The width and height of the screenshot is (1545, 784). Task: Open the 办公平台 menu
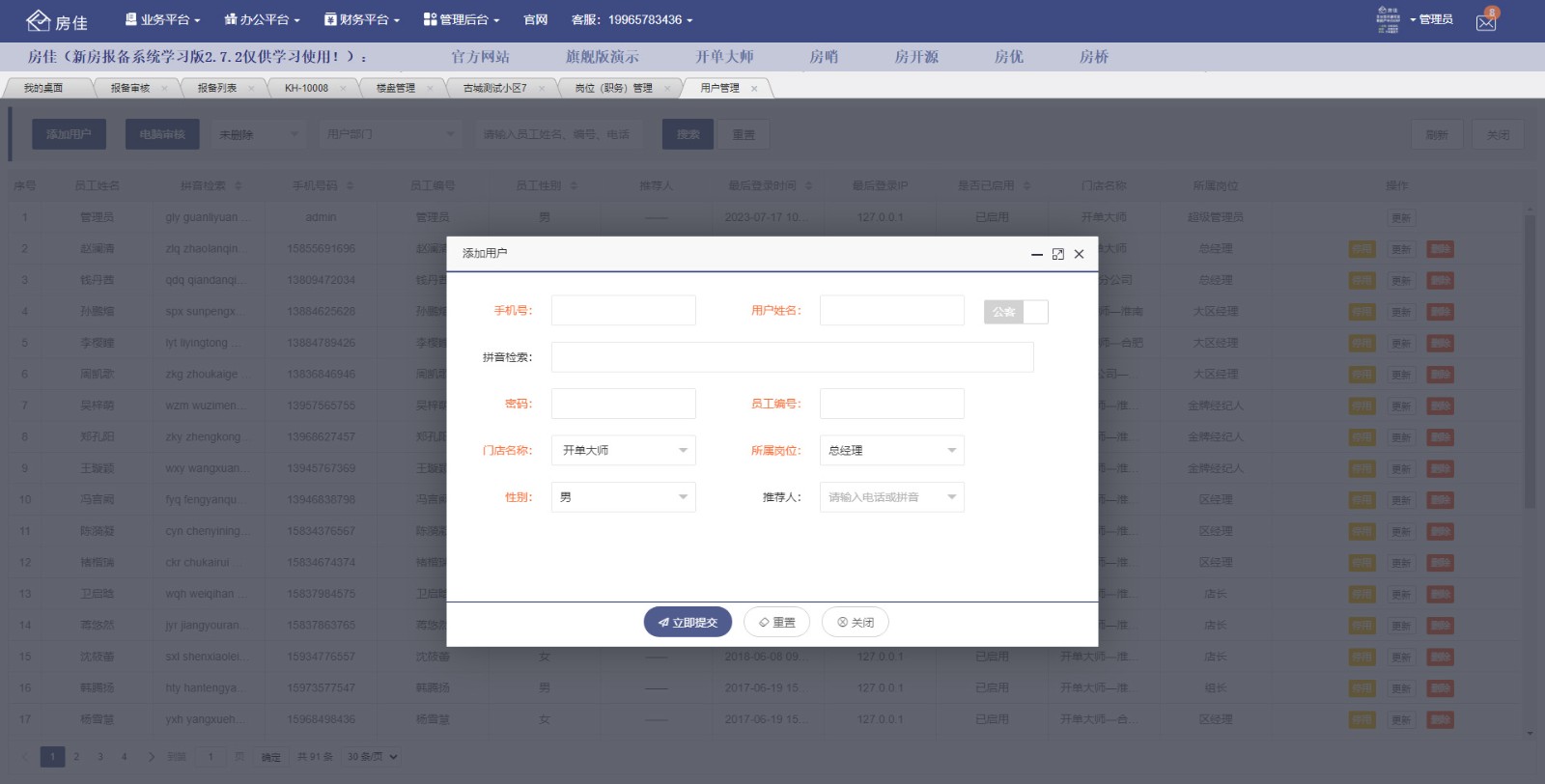point(262,20)
